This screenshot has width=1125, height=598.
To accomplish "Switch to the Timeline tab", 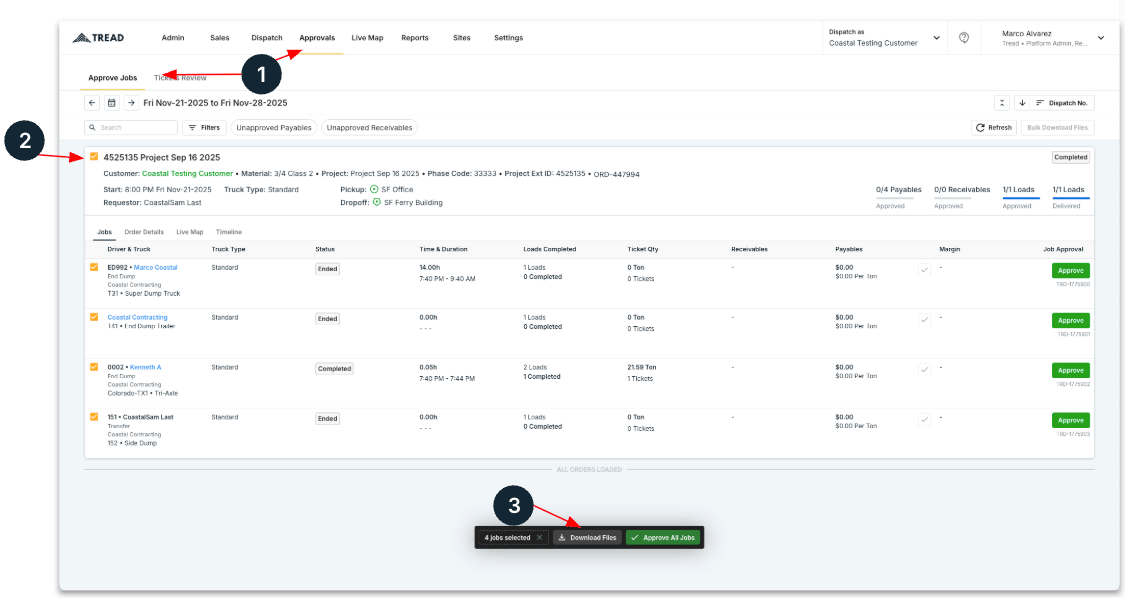I will pyautogui.click(x=229, y=232).
